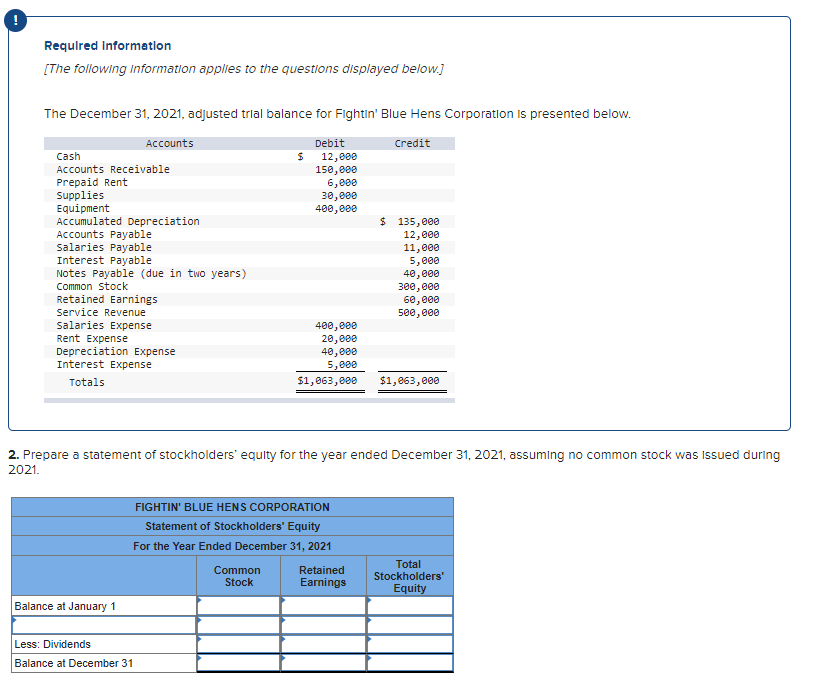Select Common Stock cell for Balance at December 31
Image resolution: width=814 pixels, height=683 pixels.
click(x=238, y=663)
